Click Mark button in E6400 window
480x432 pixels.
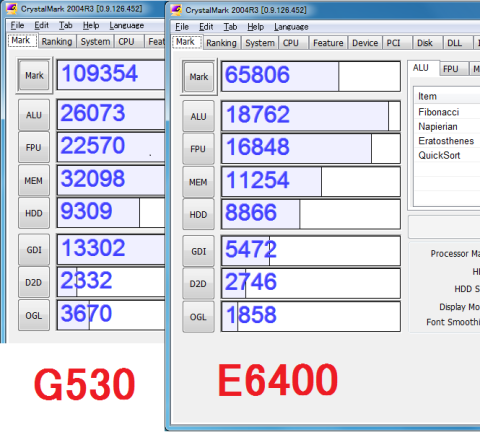199,77
